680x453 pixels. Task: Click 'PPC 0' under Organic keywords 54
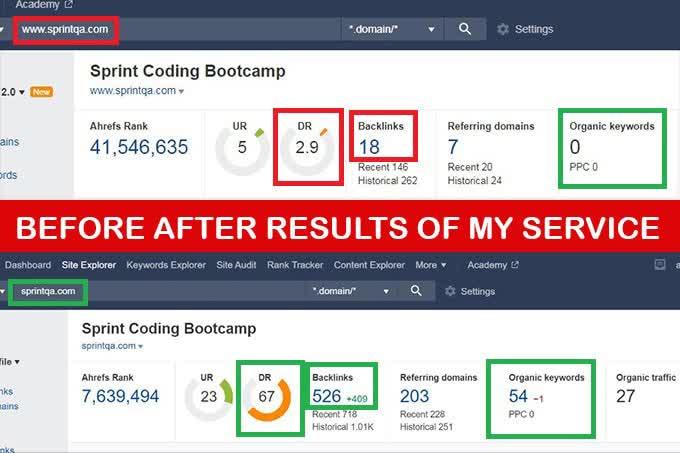click(x=521, y=414)
